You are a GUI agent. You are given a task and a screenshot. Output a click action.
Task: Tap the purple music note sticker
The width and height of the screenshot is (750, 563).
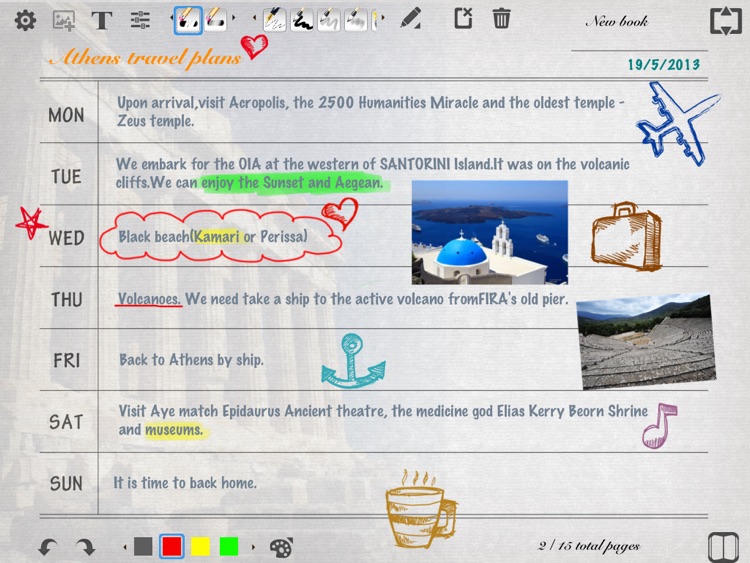pos(659,426)
